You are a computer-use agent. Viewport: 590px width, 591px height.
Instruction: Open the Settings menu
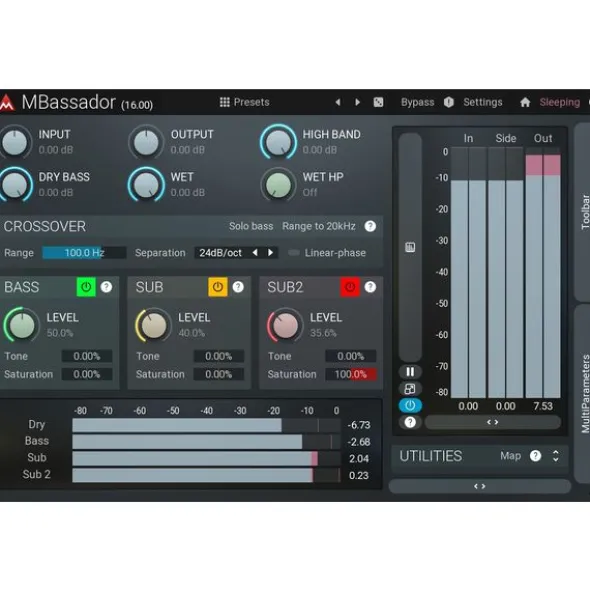[x=483, y=102]
